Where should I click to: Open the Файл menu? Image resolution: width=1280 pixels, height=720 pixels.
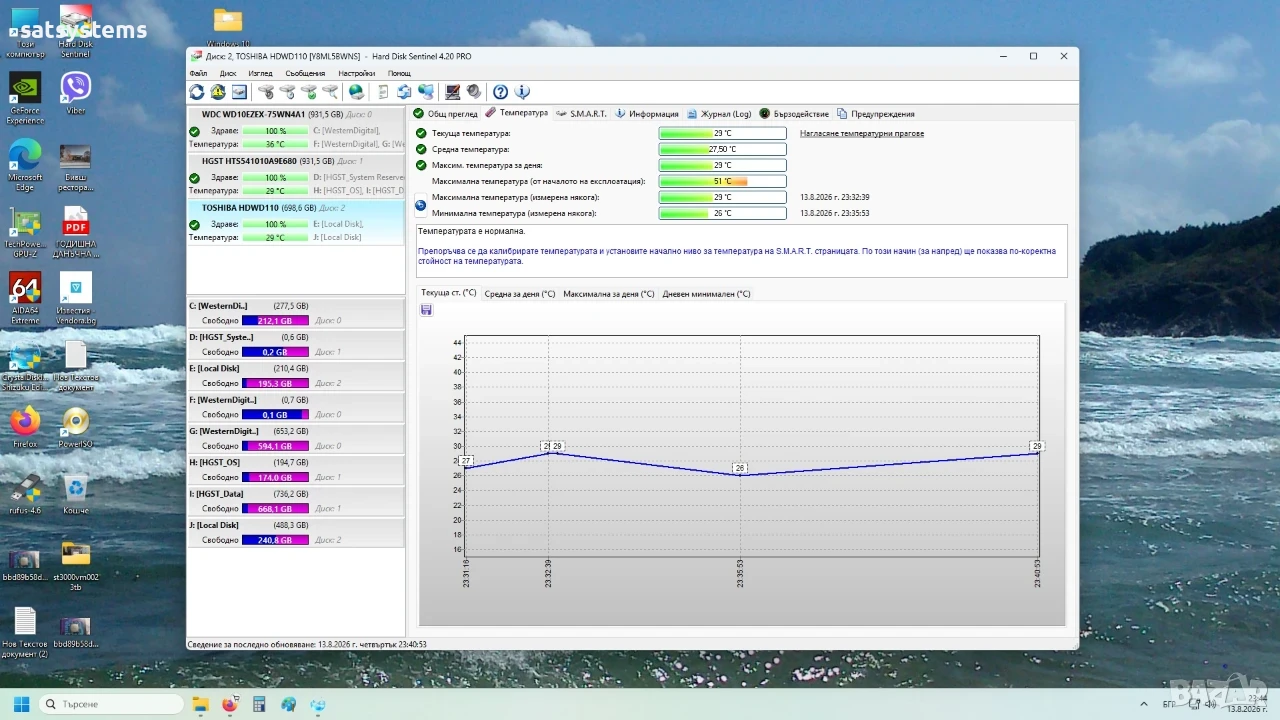pyautogui.click(x=198, y=73)
